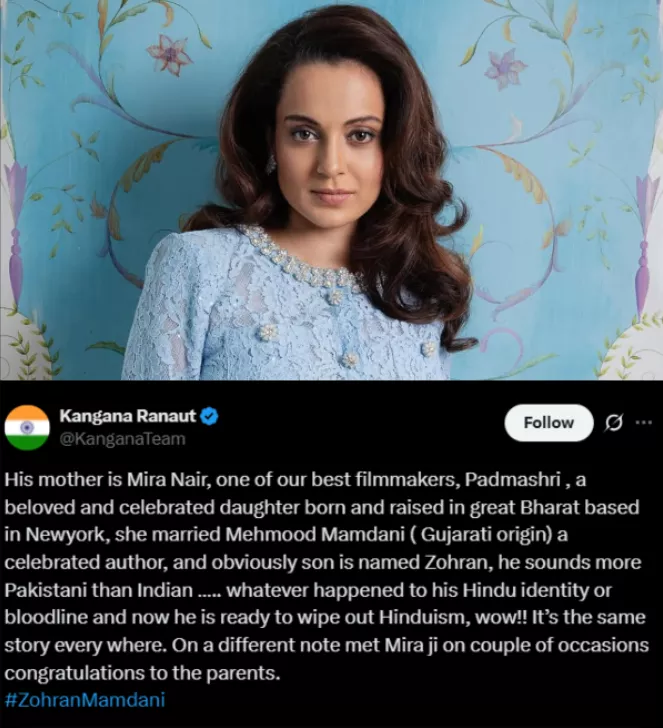The width and height of the screenshot is (663, 728).
Task: Open Grok explain icon beside Follow
Action: pyautogui.click(x=613, y=422)
